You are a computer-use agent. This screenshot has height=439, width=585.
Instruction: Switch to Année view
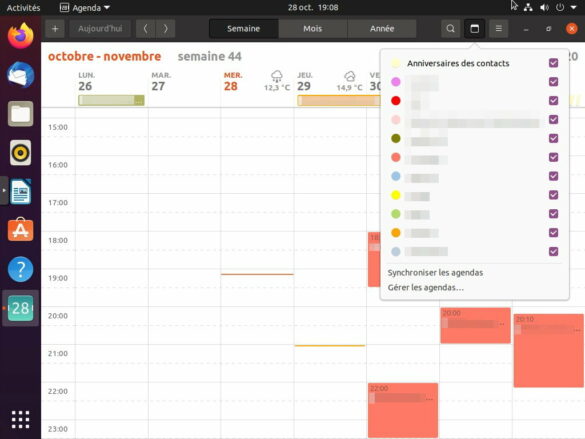tap(382, 29)
